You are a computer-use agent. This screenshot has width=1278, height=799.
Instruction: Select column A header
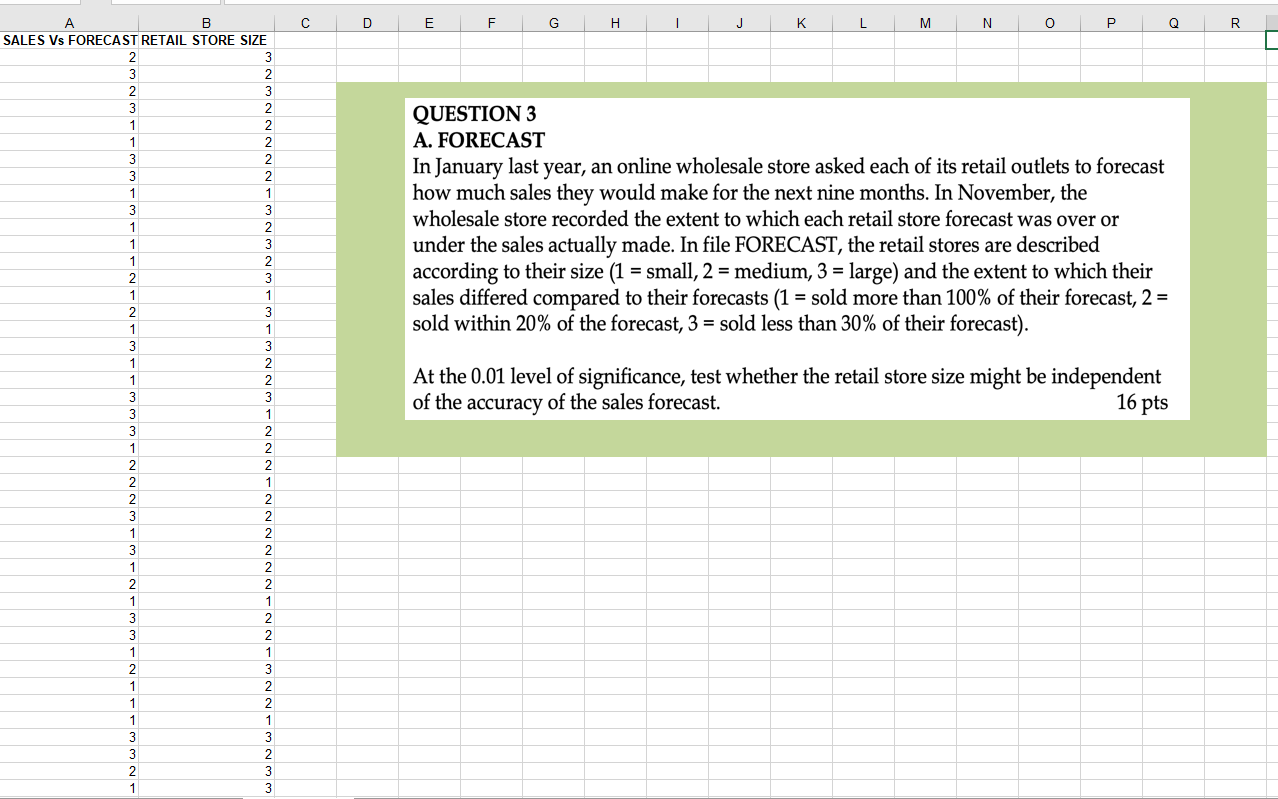[69, 22]
